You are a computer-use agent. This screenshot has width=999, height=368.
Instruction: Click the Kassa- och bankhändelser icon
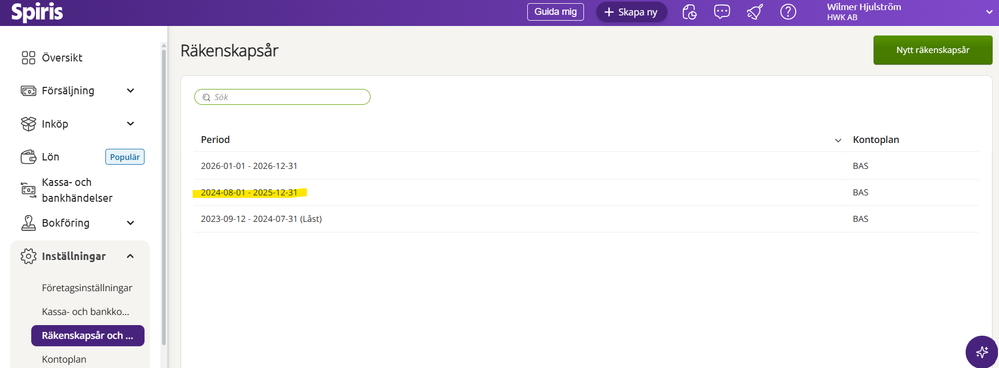click(x=28, y=190)
